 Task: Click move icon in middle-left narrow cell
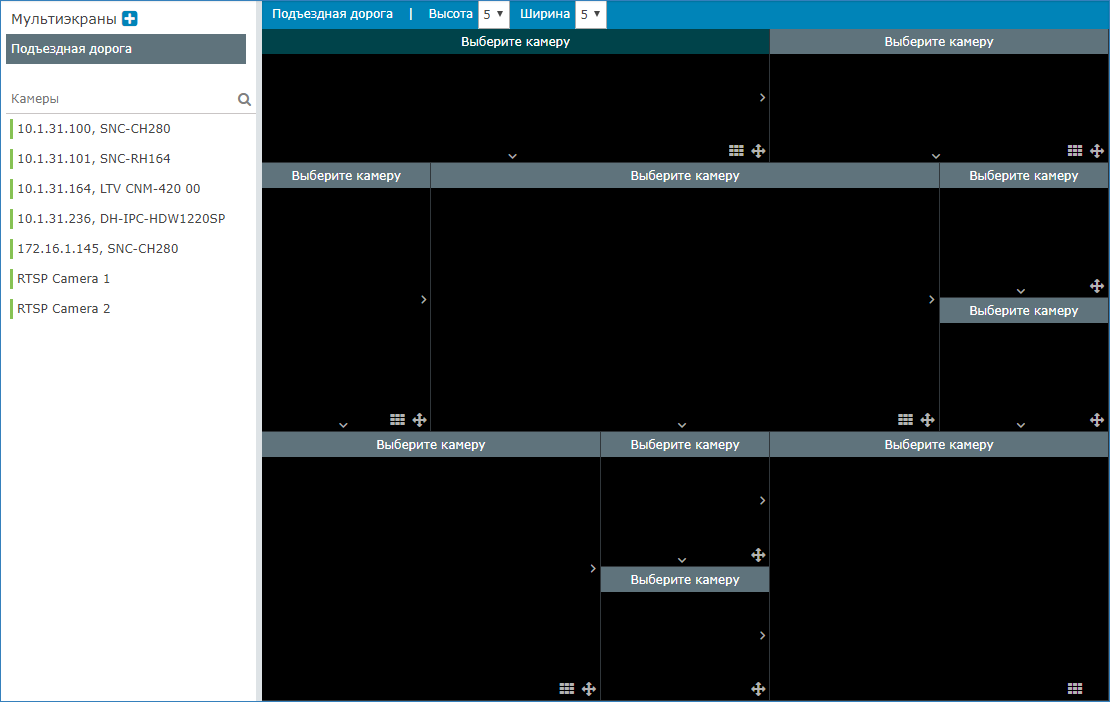pos(420,420)
